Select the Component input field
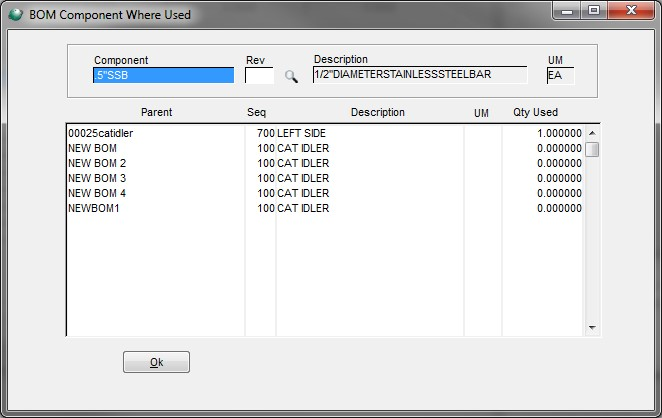Viewport: 662px width, 418px height. 163,75
